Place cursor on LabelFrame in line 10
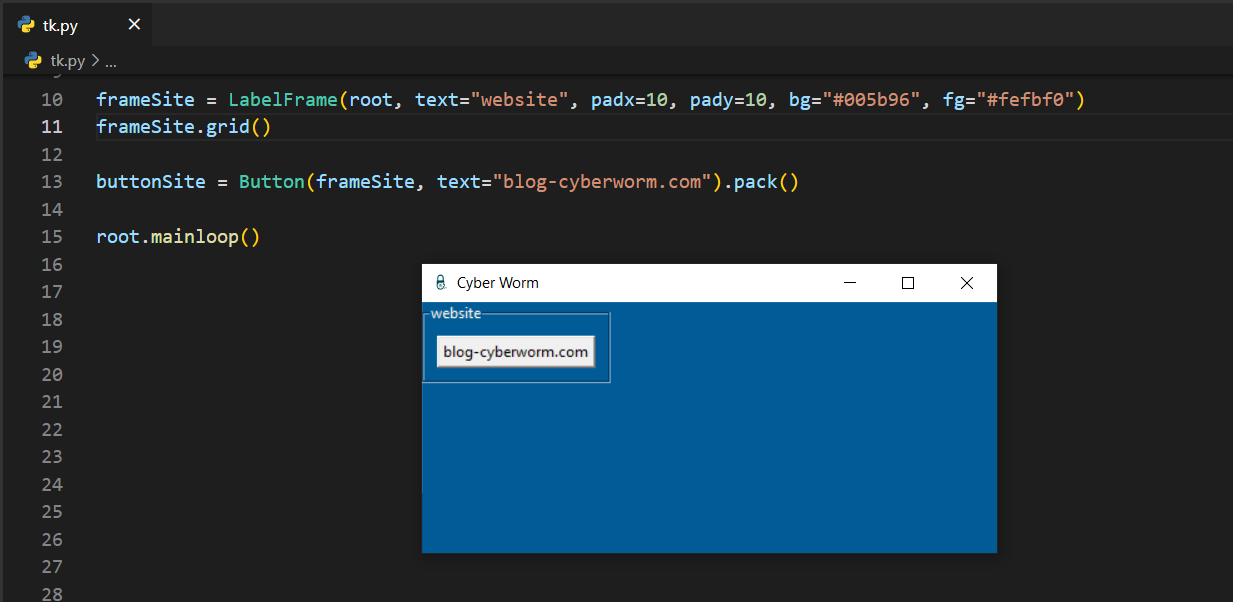Viewport: 1233px width, 602px height. [x=283, y=100]
